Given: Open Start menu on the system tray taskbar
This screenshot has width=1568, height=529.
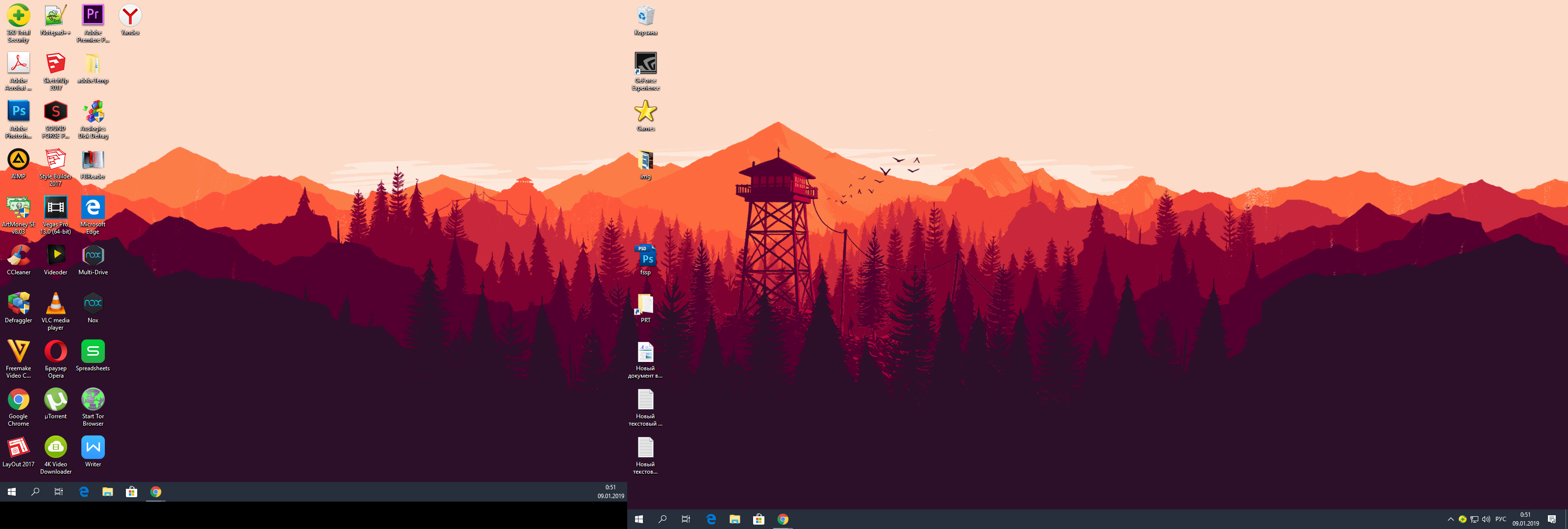Looking at the screenshot, I should [638, 519].
